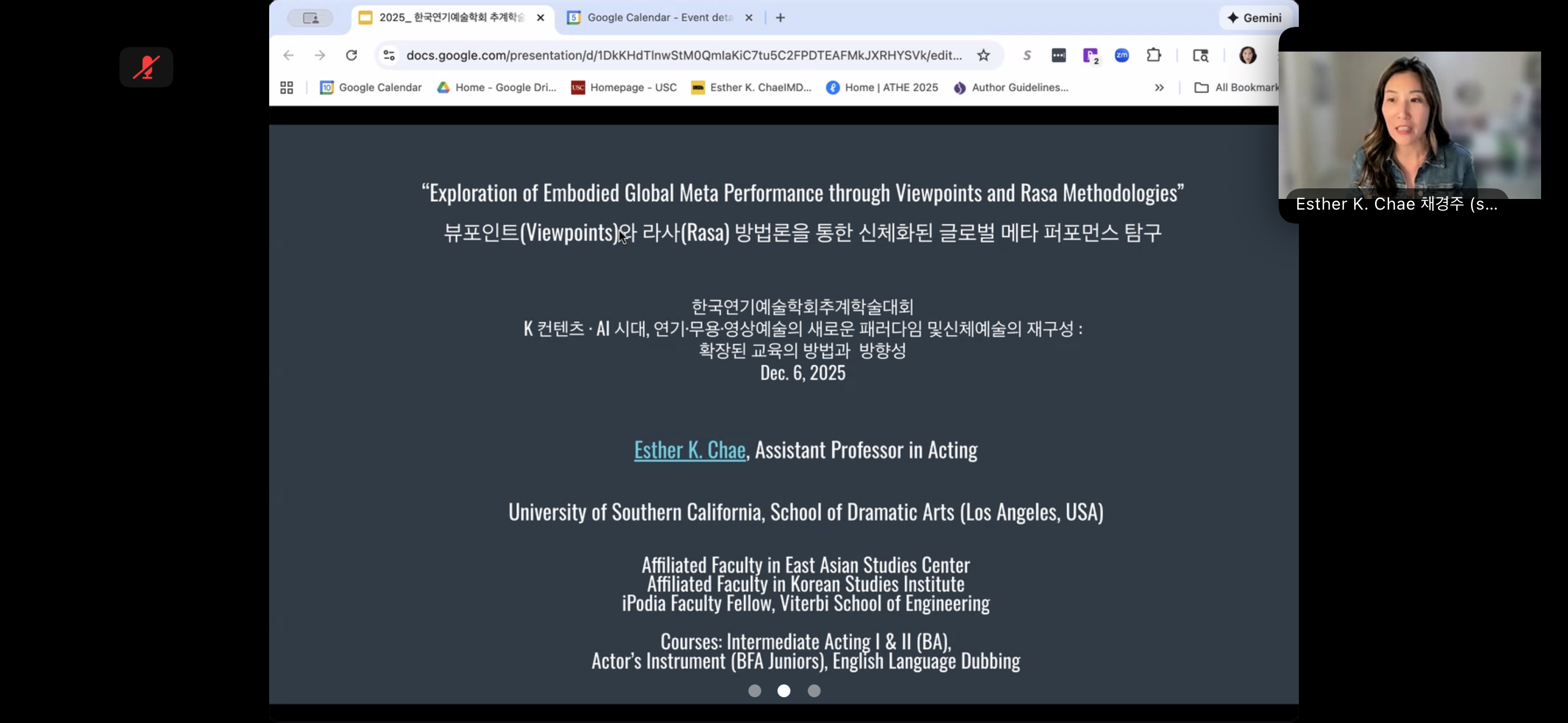
Task: Select the first slide indicator dot
Action: (754, 690)
